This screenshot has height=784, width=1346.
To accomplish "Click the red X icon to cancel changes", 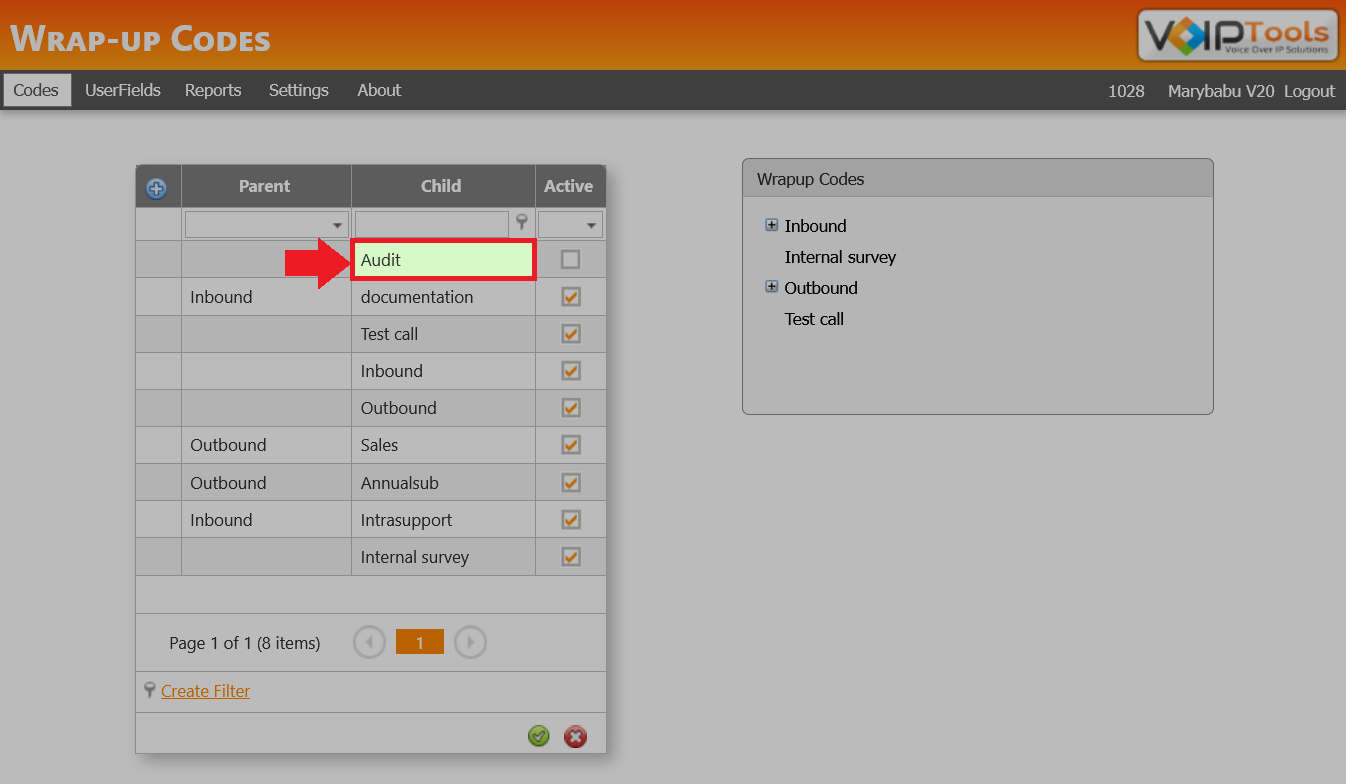I will (x=575, y=736).
